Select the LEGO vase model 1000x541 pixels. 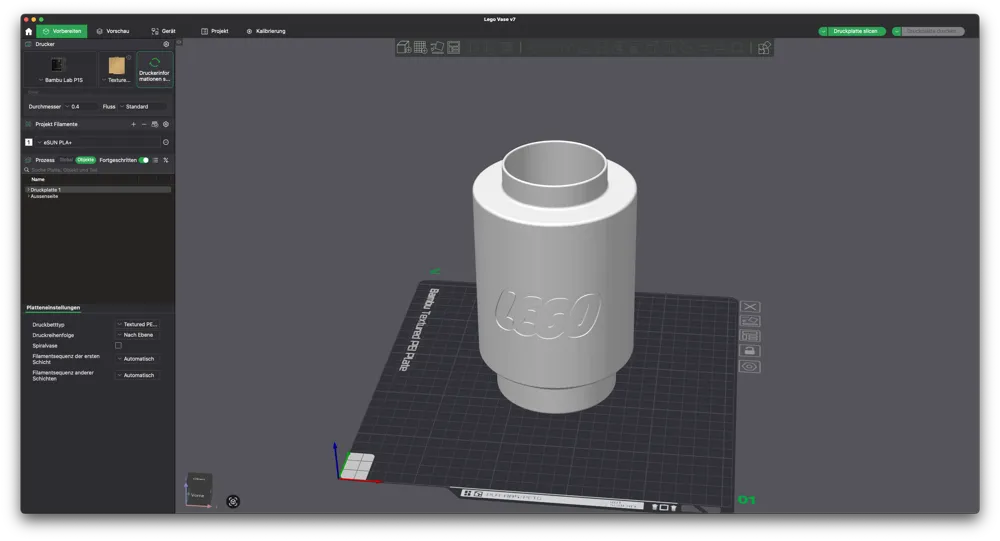pos(554,276)
